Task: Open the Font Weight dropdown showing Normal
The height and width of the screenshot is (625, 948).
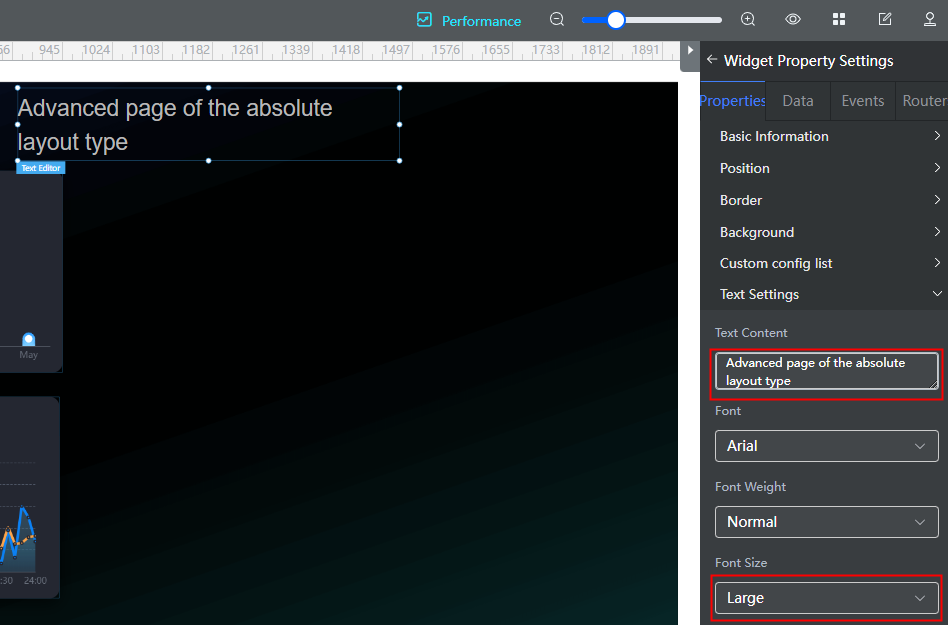Action: click(x=826, y=522)
